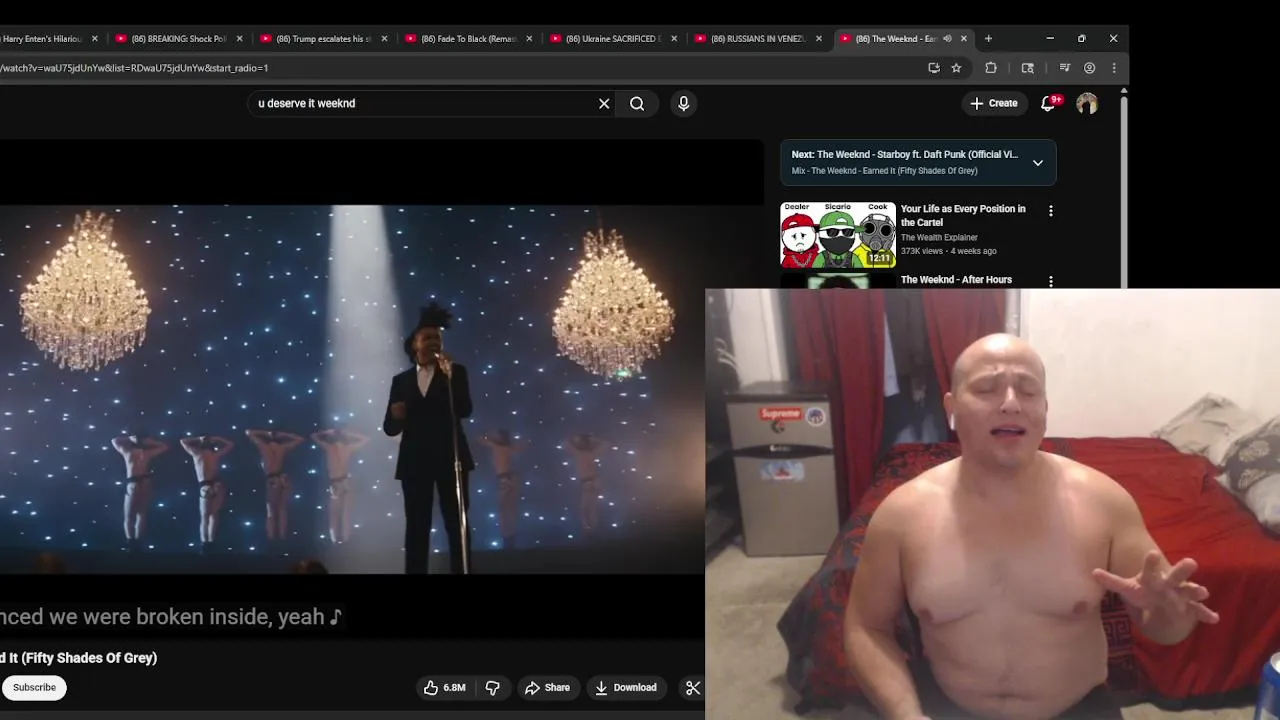The image size is (1280, 720).
Task: Open a new browser tab
Action: coord(988,39)
